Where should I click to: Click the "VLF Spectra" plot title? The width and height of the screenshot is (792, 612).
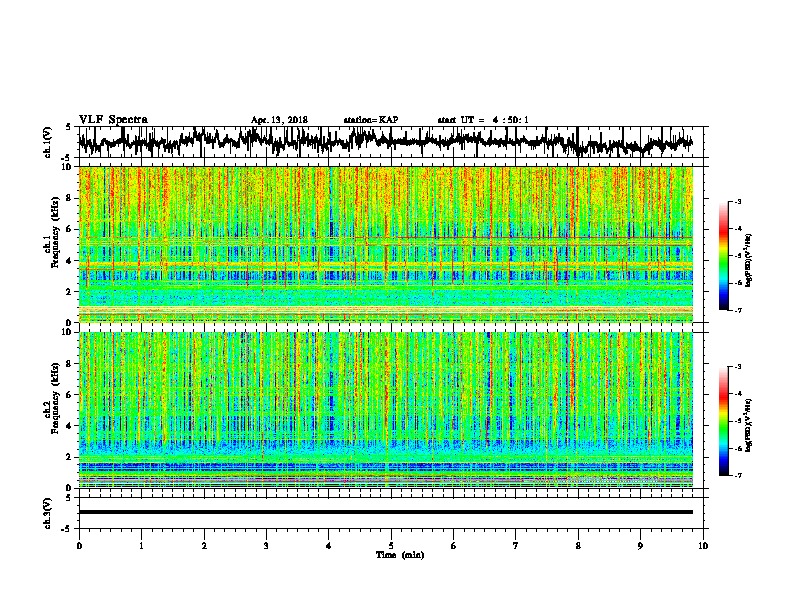click(113, 120)
